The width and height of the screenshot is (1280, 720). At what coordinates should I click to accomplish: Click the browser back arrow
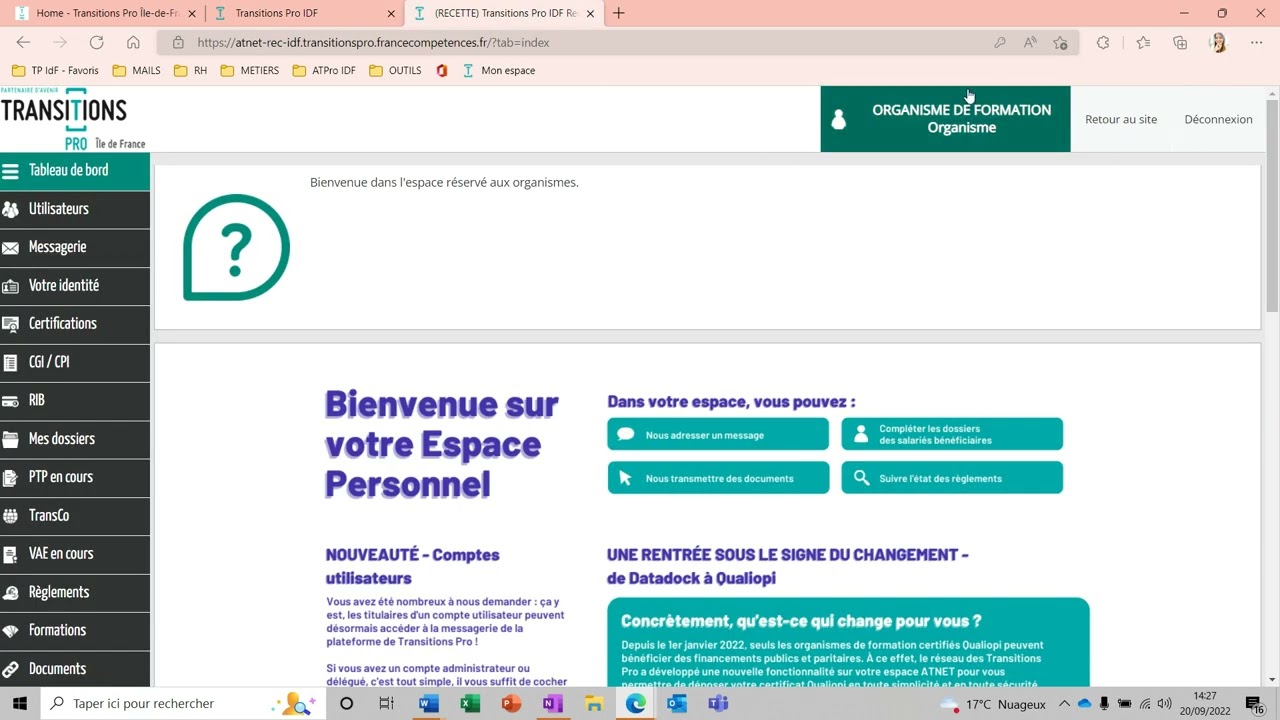click(23, 43)
